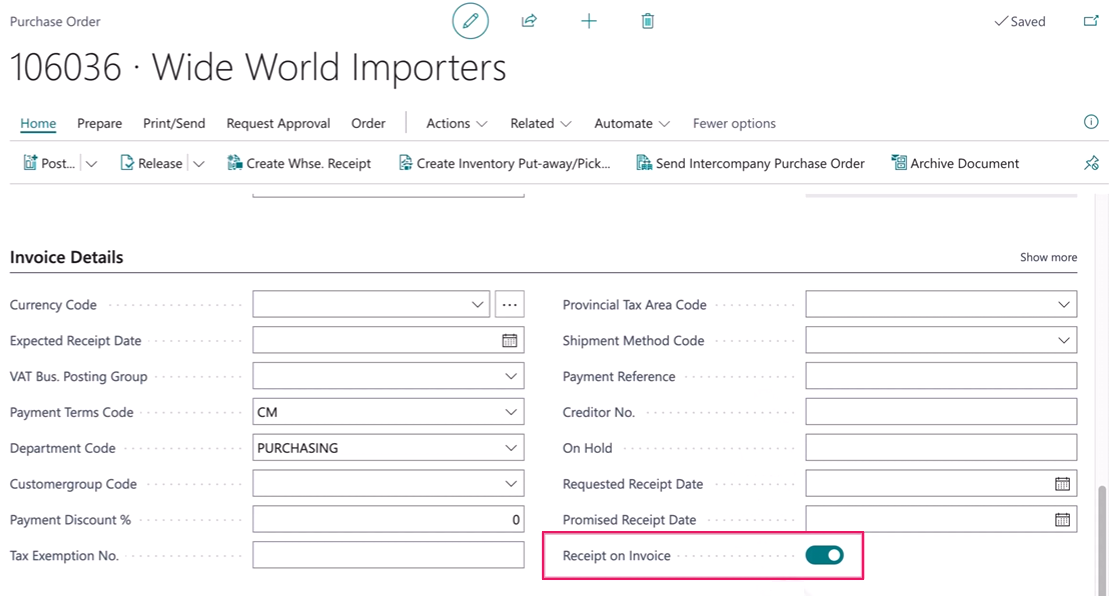Open page in new window icon
Image resolution: width=1116 pixels, height=596 pixels.
[x=1092, y=21]
